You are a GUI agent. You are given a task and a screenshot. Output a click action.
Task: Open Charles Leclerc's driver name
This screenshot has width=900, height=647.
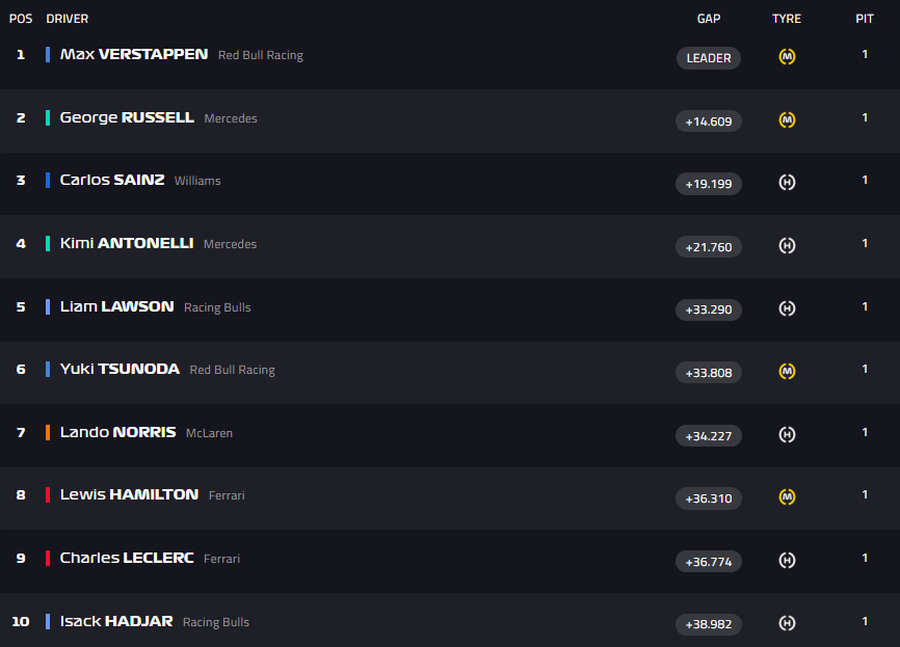point(127,558)
